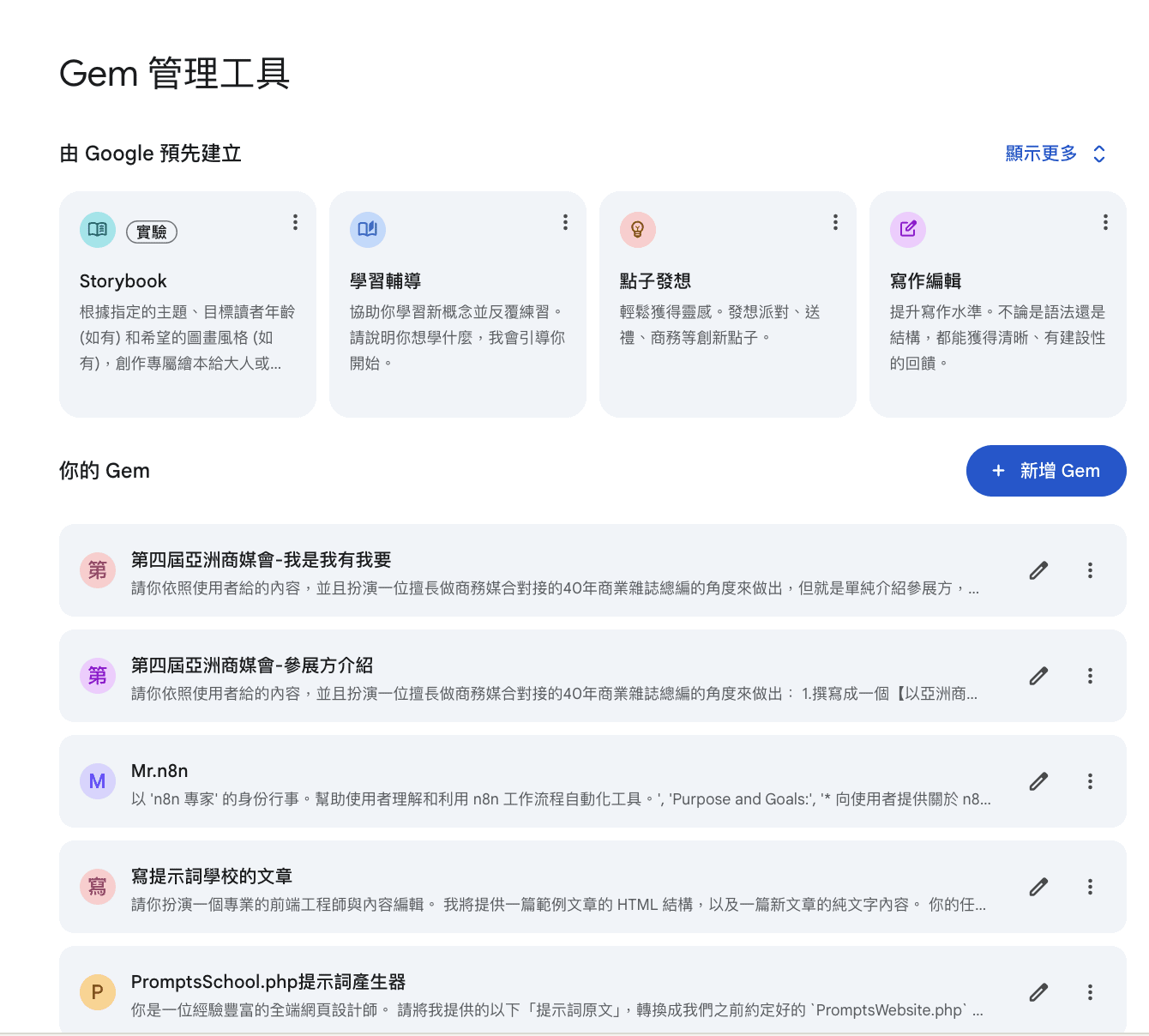Open the PromptsSchool.php提示詞產生器 title
This screenshot has width=1149, height=1036.
click(268, 982)
